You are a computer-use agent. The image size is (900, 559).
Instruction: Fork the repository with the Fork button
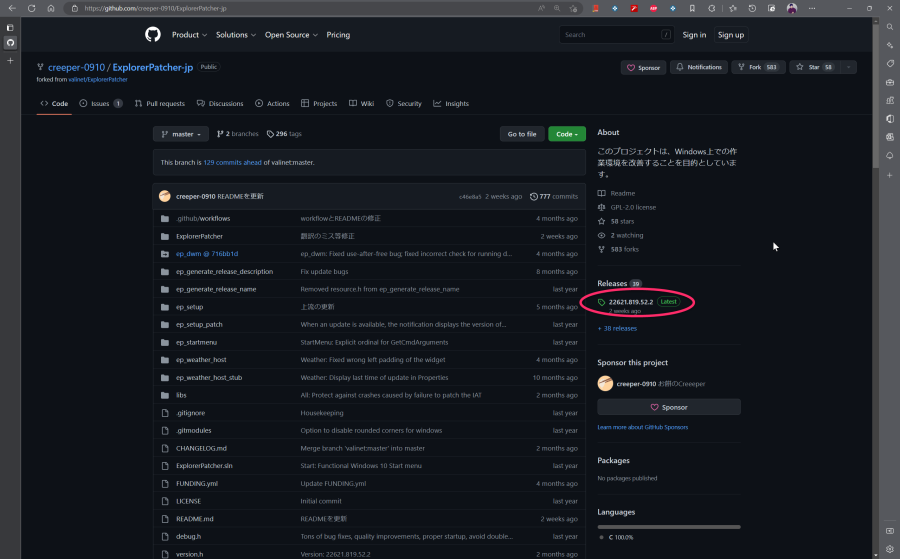click(758, 67)
